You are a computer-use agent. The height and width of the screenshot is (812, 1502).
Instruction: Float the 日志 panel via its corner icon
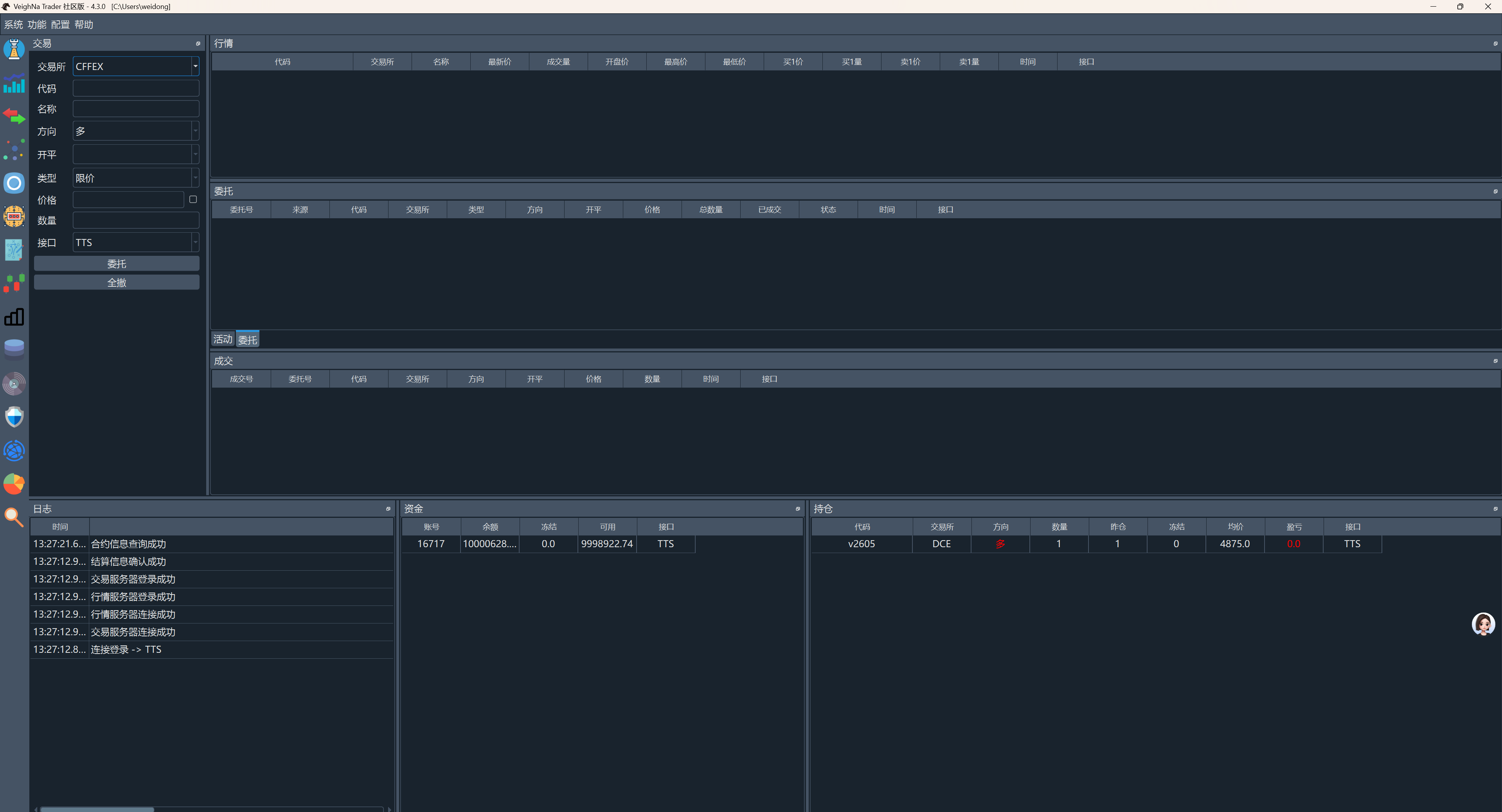tap(389, 509)
